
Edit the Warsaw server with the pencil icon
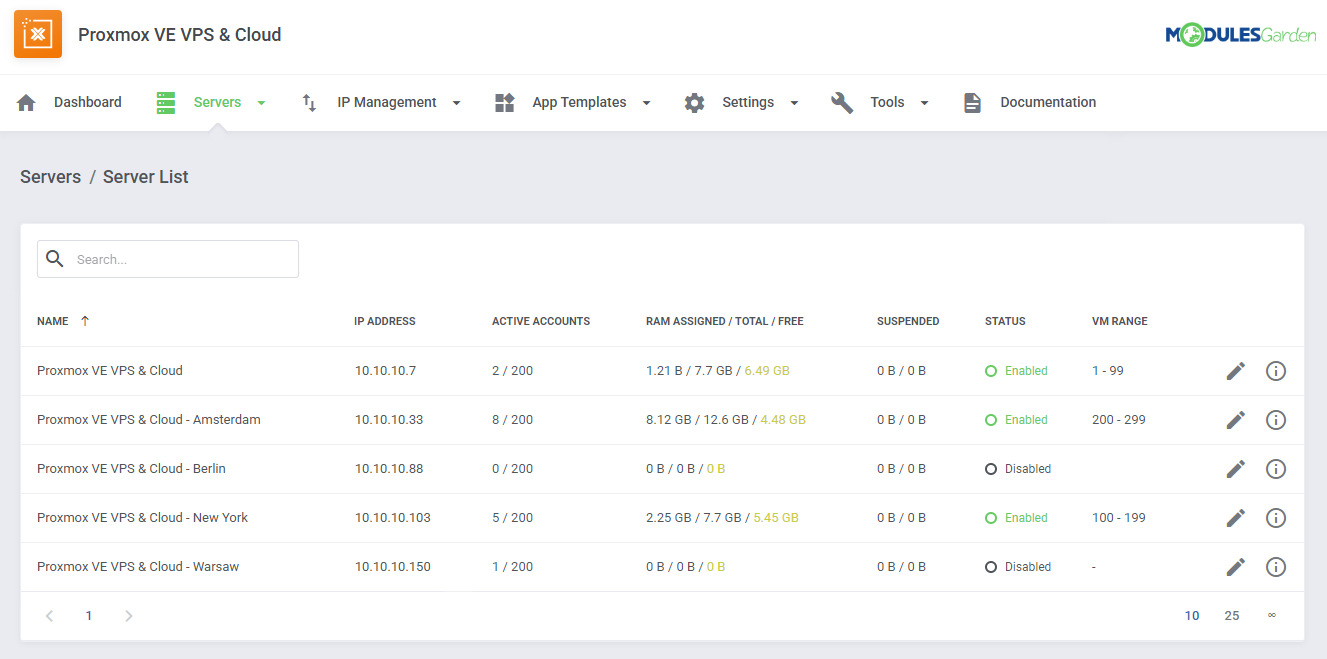coord(1235,566)
